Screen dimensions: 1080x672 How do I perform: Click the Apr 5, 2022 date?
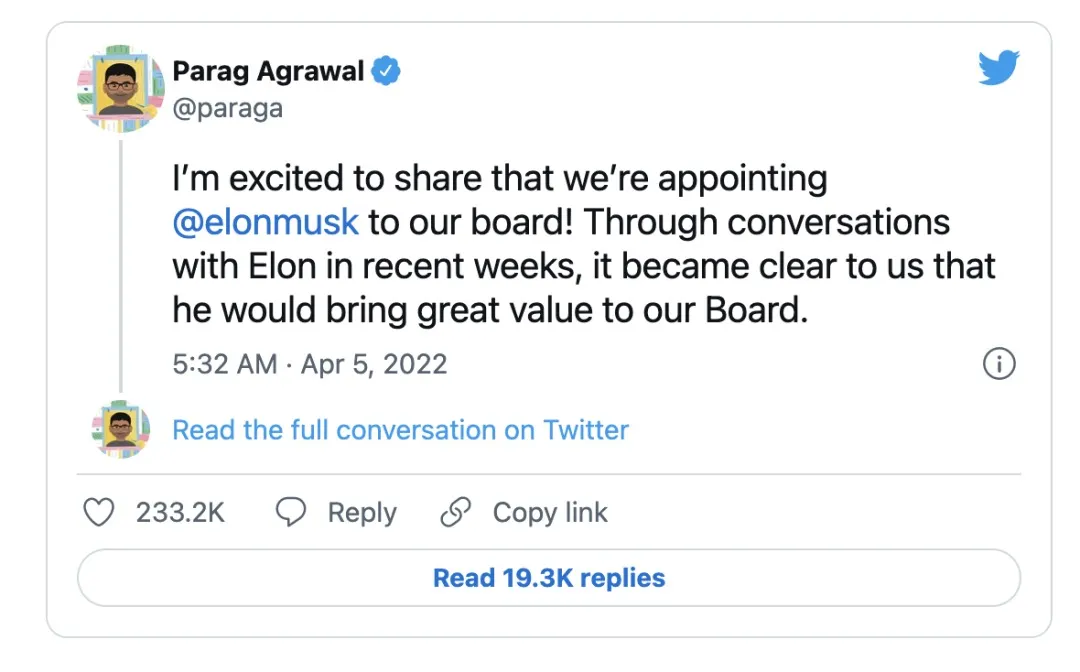[x=374, y=364]
